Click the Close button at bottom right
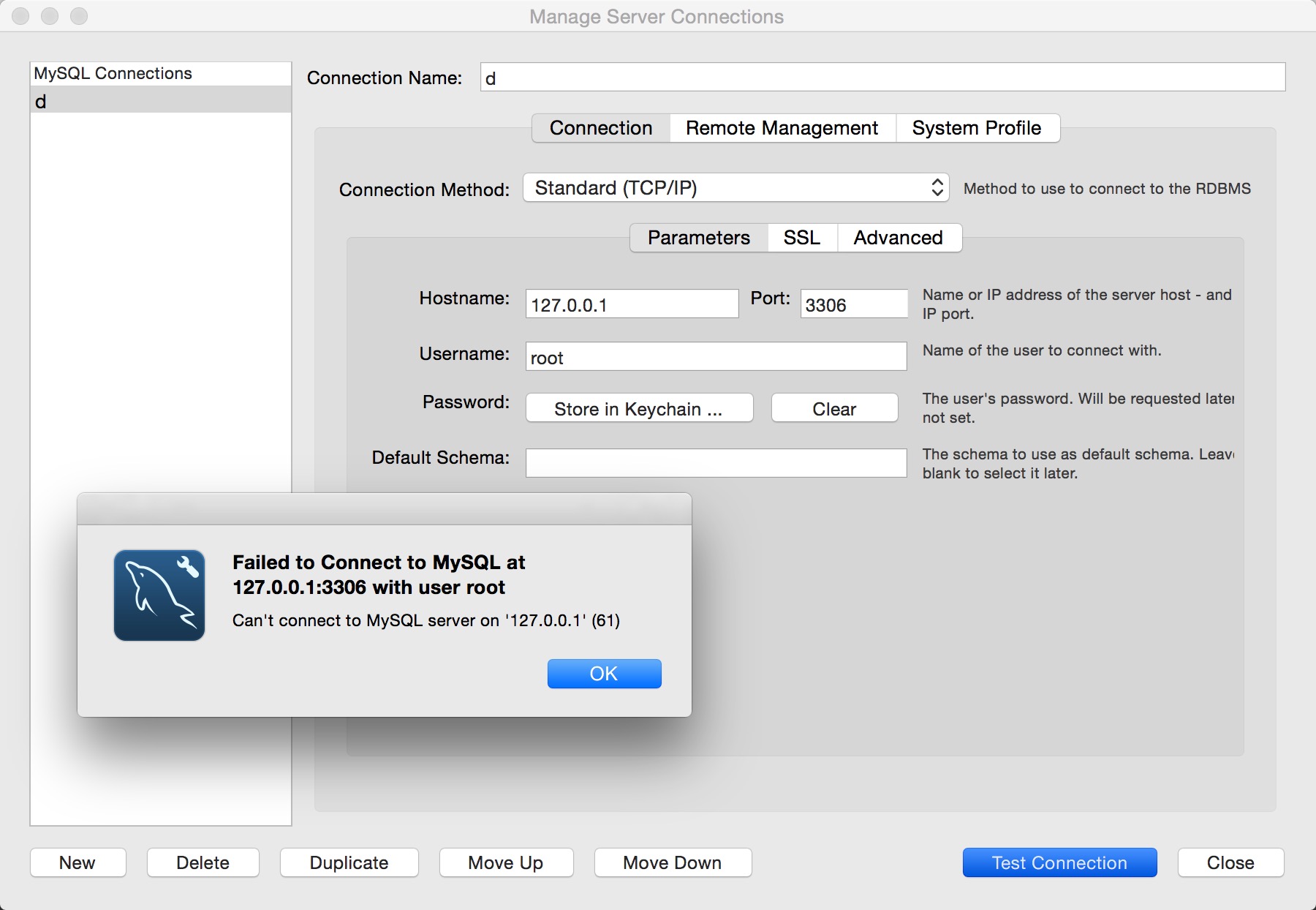 (1230, 862)
